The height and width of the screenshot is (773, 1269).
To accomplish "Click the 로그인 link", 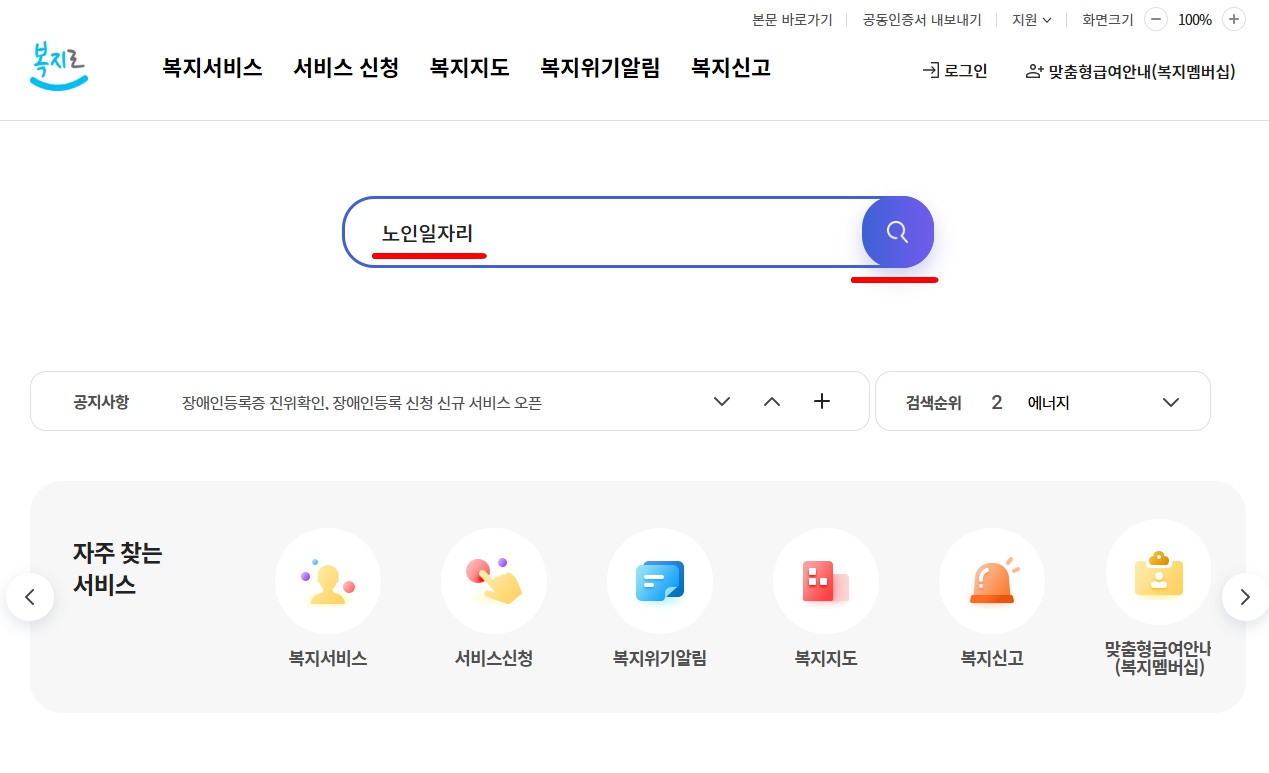I will point(954,71).
